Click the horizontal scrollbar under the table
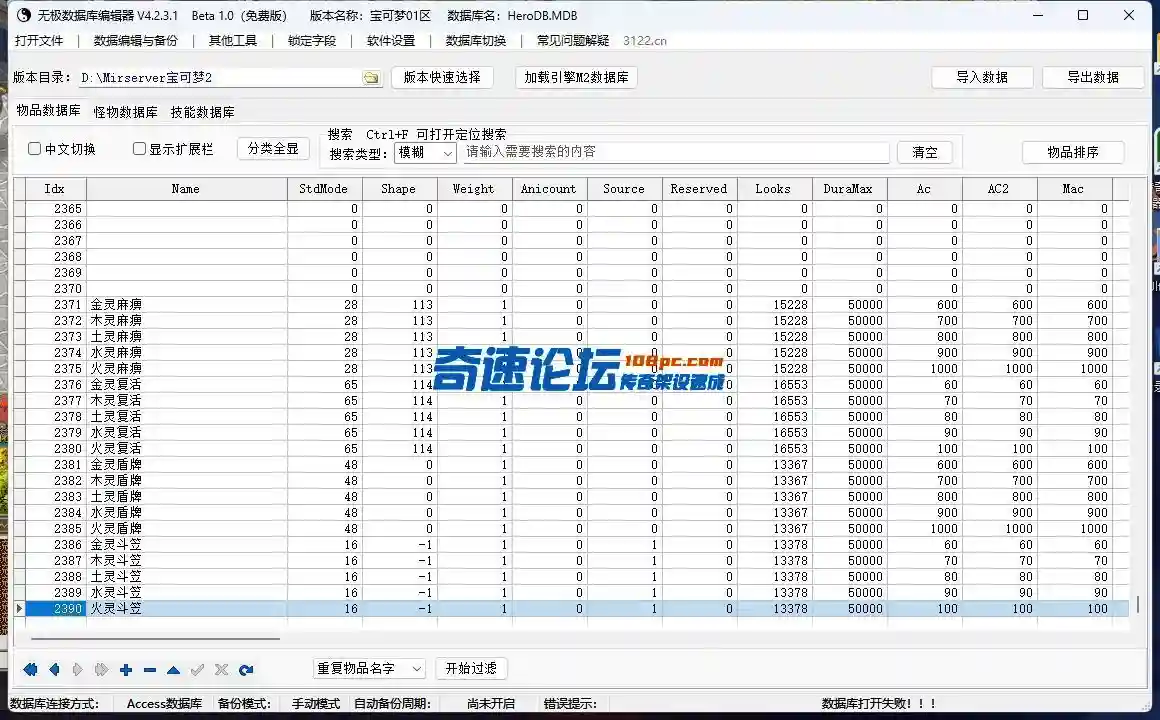The width and height of the screenshot is (1160, 720). click(155, 638)
